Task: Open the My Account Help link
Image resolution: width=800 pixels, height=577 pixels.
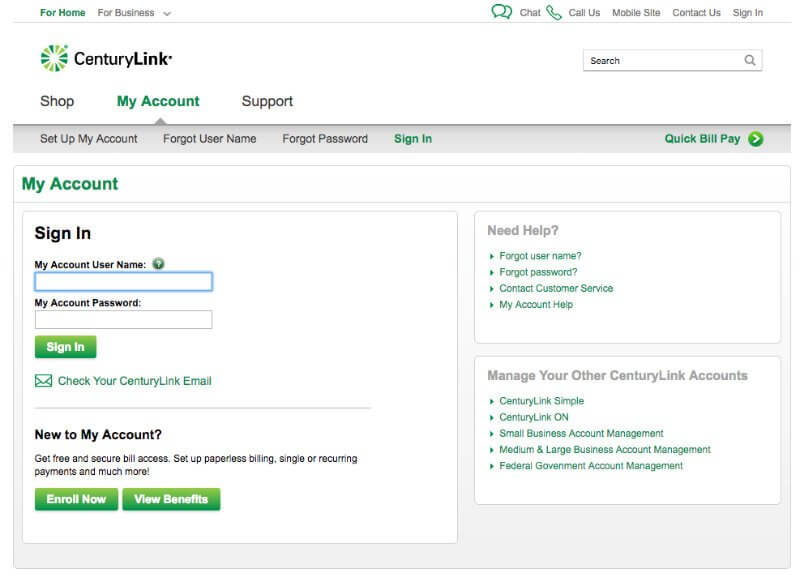Action: (x=536, y=305)
